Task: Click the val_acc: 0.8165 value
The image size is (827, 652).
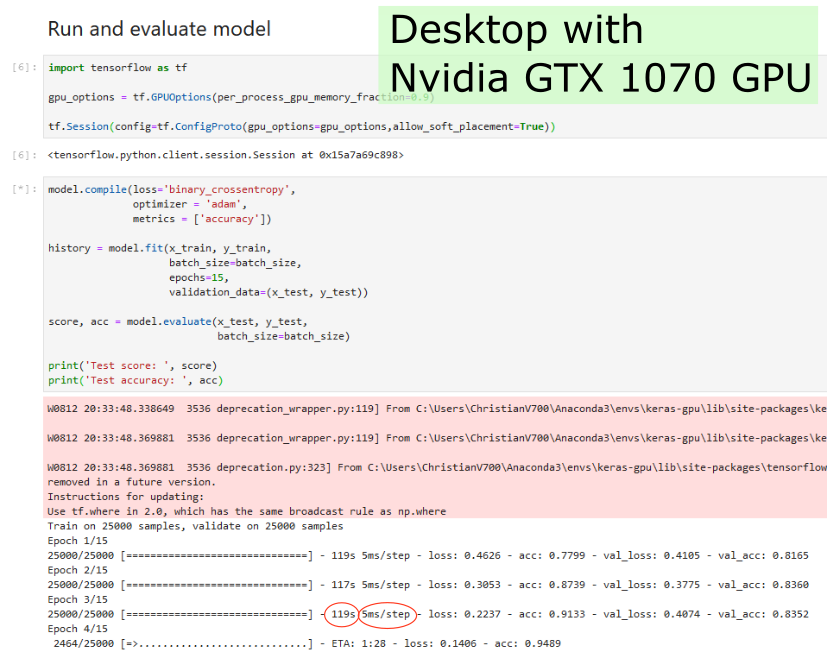Action: (x=763, y=555)
